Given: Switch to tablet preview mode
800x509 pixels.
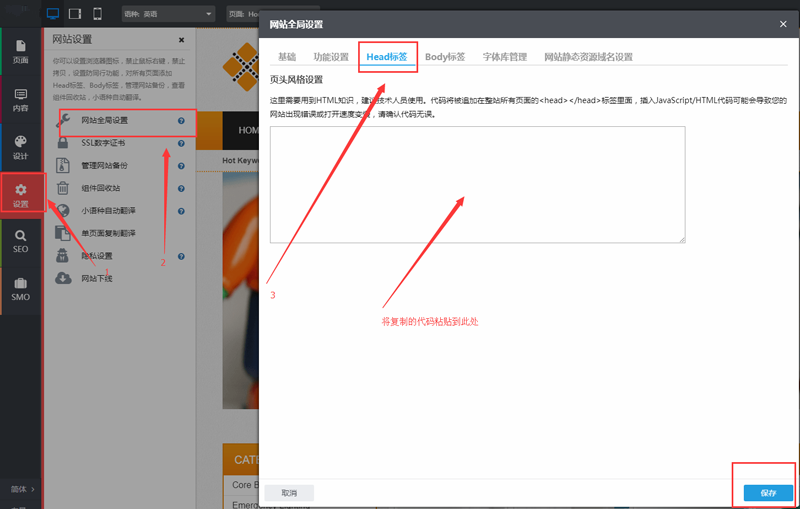Looking at the screenshot, I should pos(75,14).
